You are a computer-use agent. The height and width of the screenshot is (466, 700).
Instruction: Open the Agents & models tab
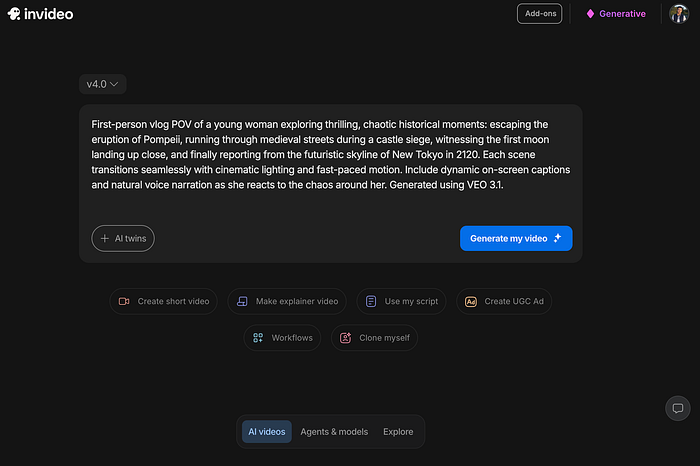click(x=334, y=432)
